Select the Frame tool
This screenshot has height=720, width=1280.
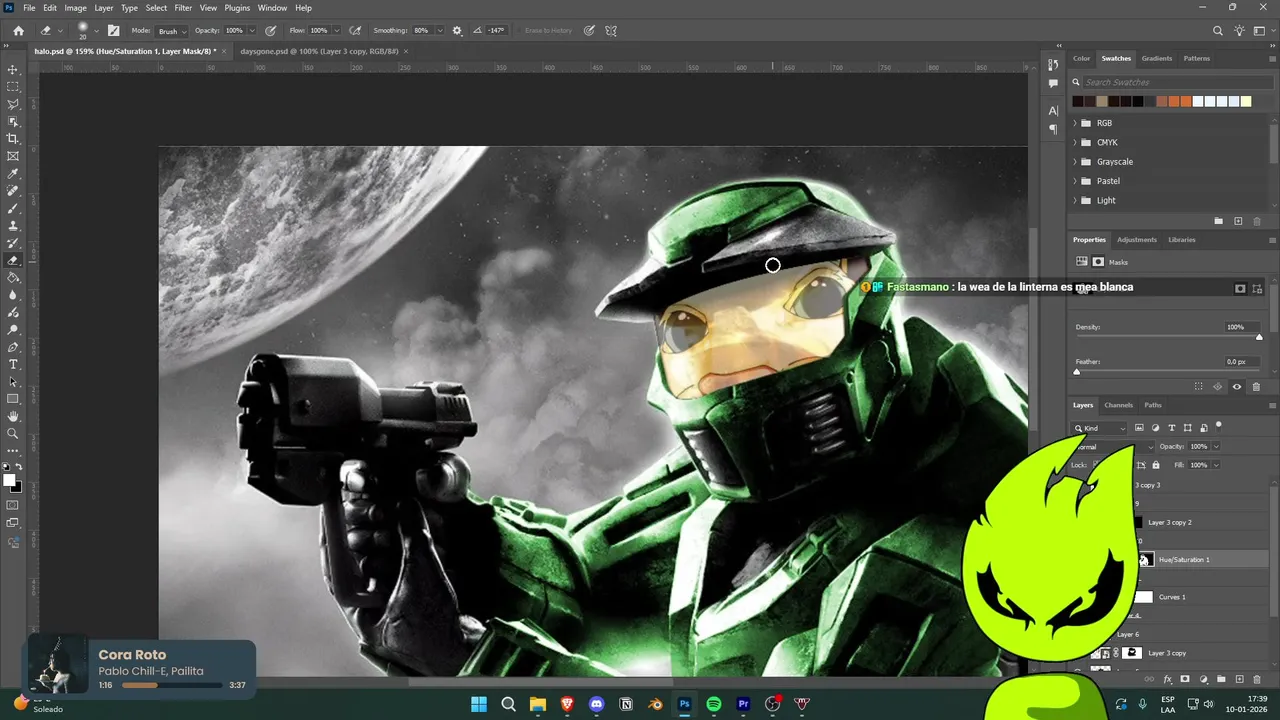pyautogui.click(x=13, y=156)
